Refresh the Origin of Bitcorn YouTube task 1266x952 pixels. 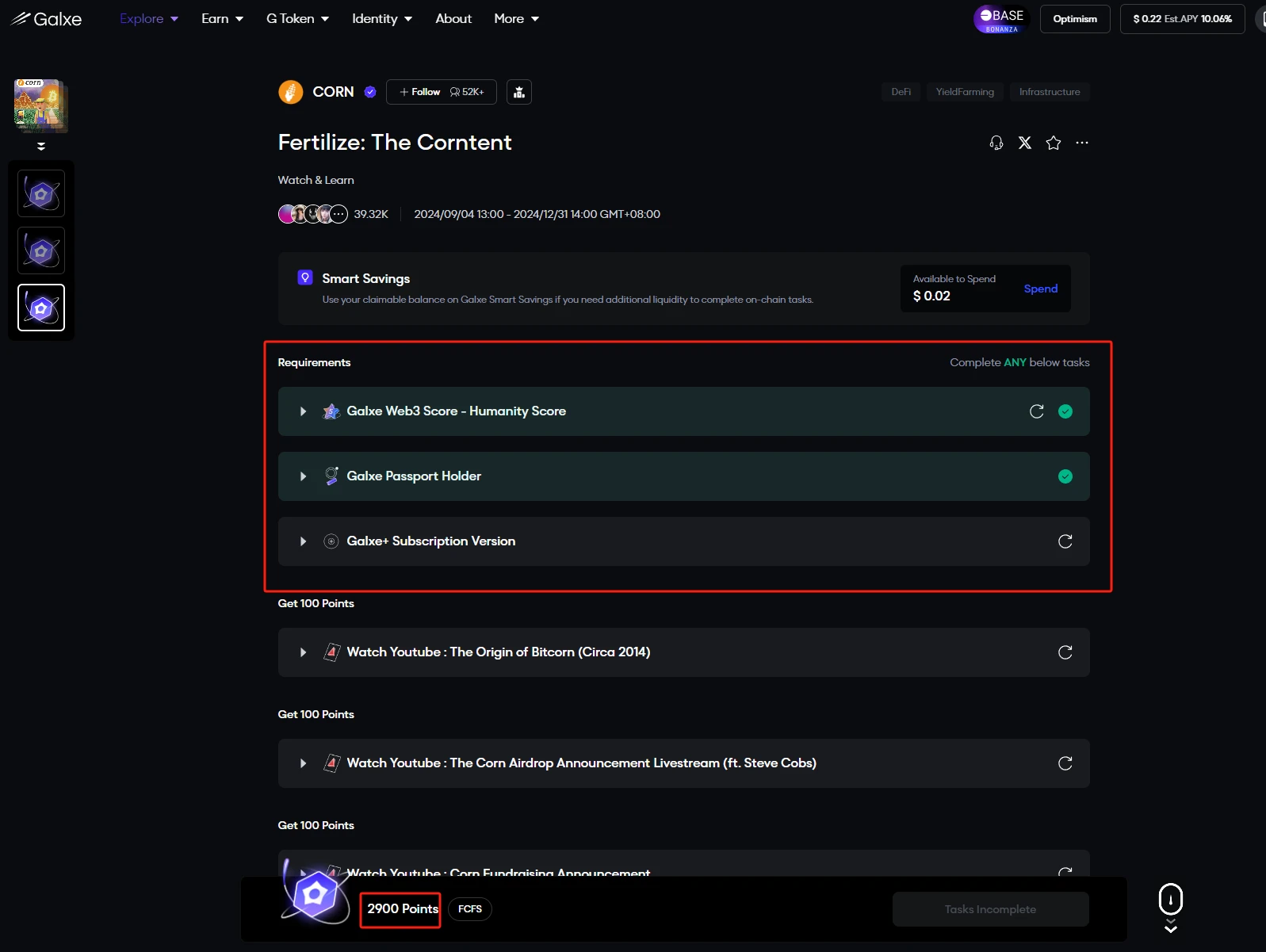click(x=1065, y=652)
